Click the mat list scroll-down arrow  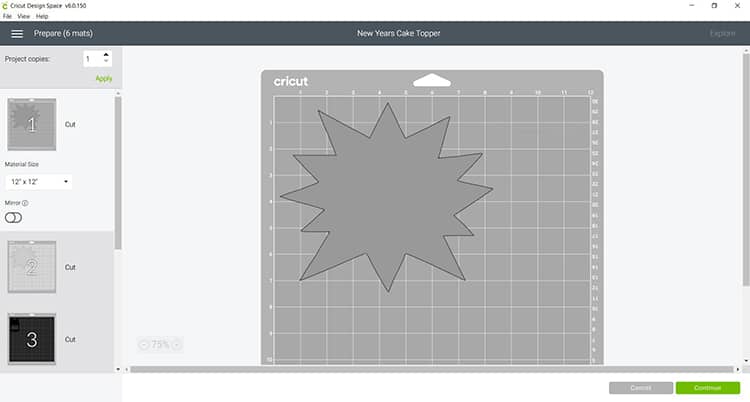pyautogui.click(x=118, y=369)
